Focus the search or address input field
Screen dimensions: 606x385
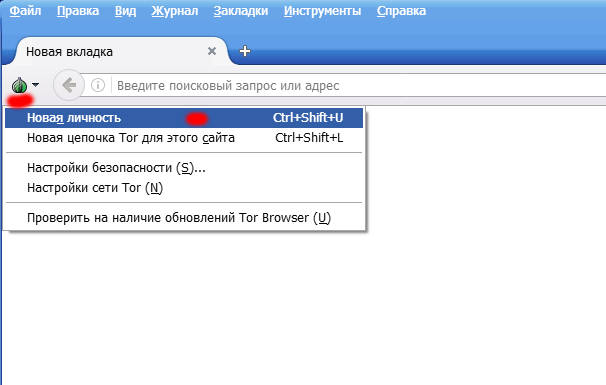(x=359, y=85)
